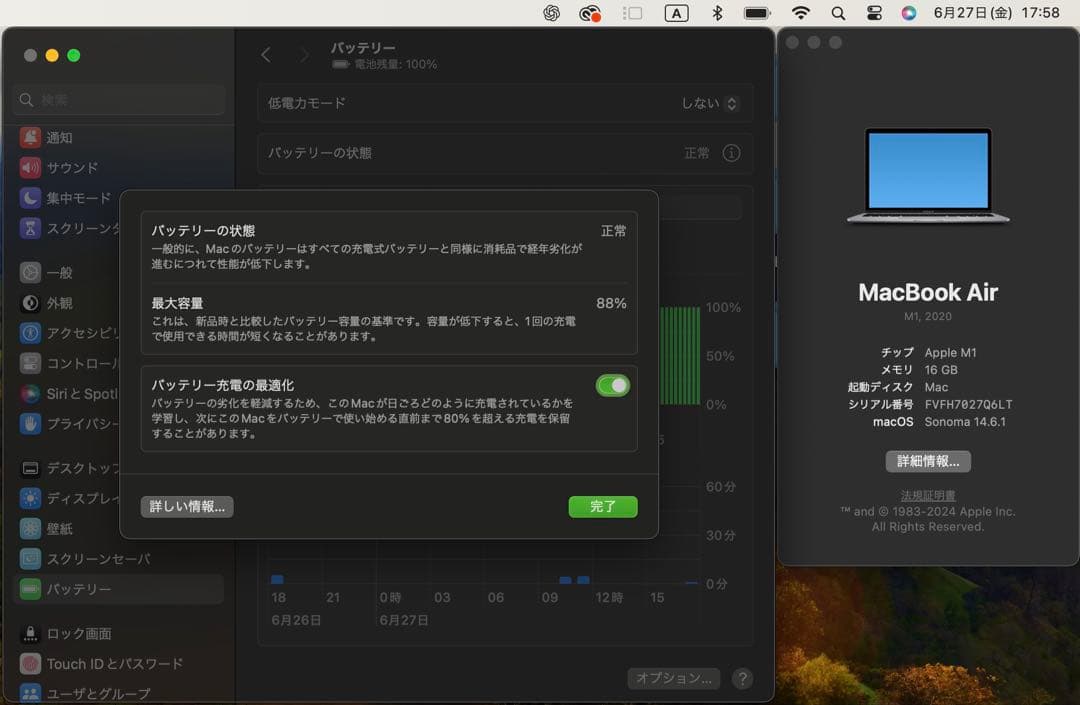The image size is (1080, 705).
Task: Open the 低電力モード dropdown control
Action: pos(731,102)
